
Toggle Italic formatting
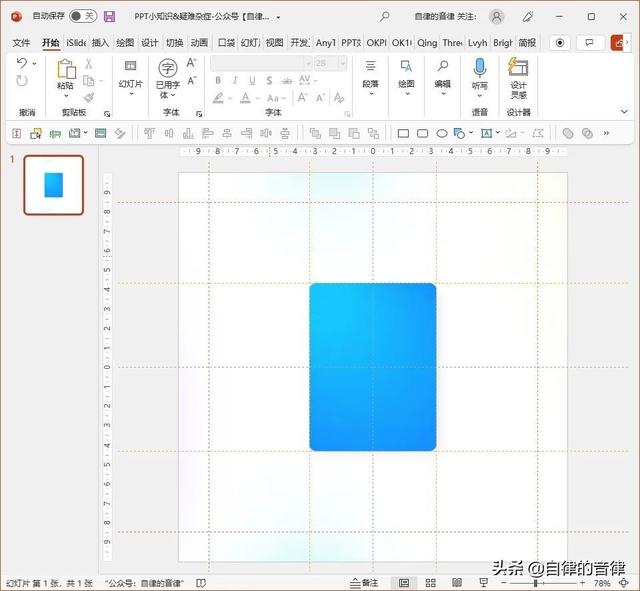pos(235,80)
